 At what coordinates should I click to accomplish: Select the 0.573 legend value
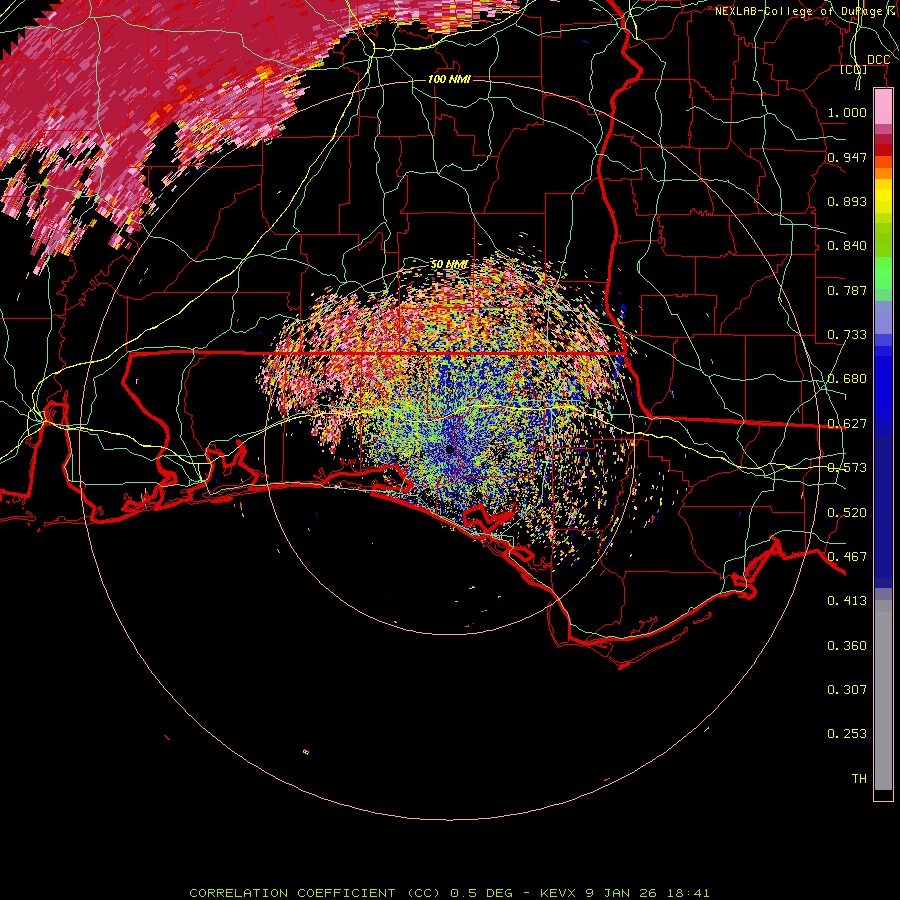847,468
